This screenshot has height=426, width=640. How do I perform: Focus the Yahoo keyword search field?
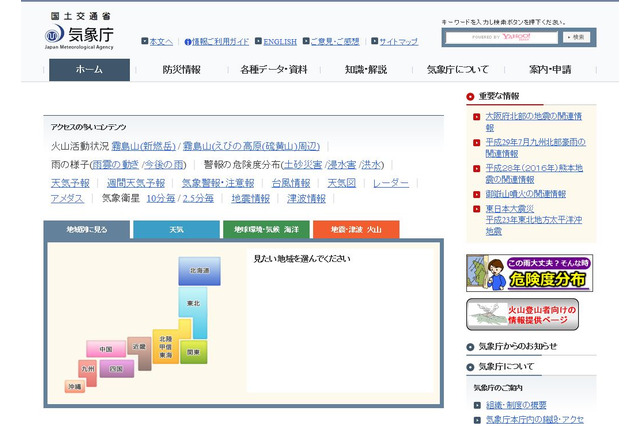click(x=500, y=37)
